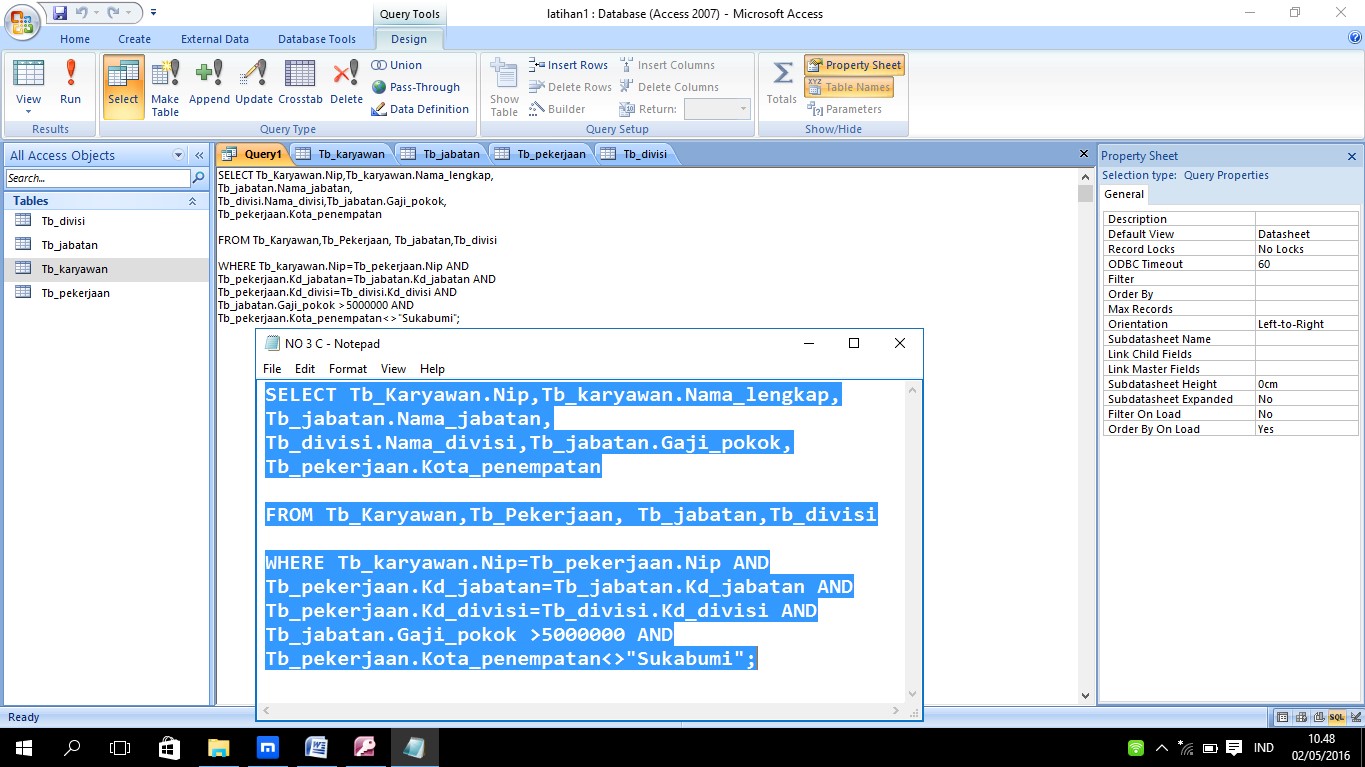Open Notepad Help menu
The width and height of the screenshot is (1365, 767).
point(432,369)
